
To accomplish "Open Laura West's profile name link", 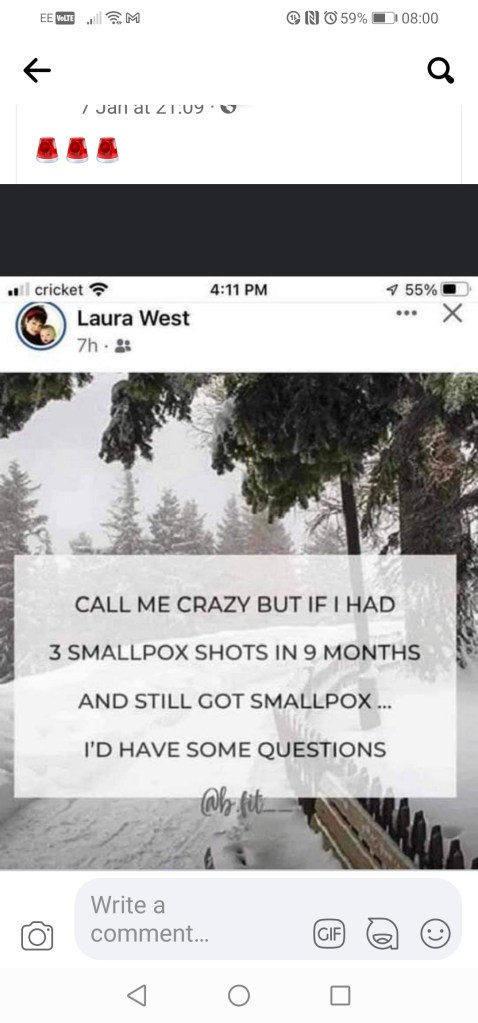I will 133,318.
